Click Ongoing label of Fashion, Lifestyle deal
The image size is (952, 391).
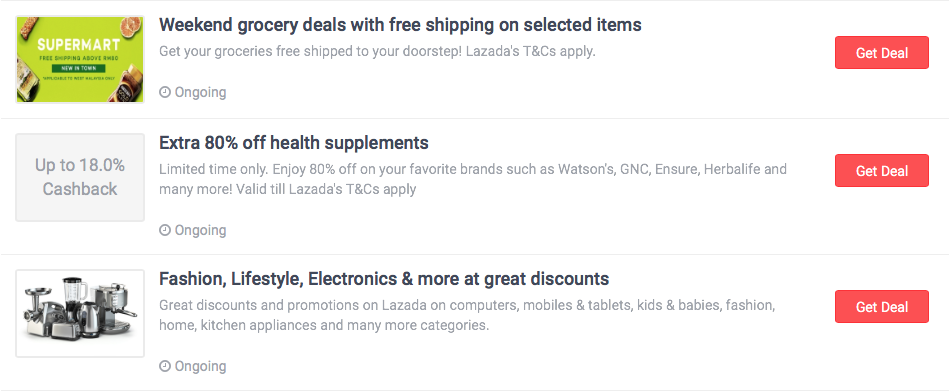tap(200, 367)
